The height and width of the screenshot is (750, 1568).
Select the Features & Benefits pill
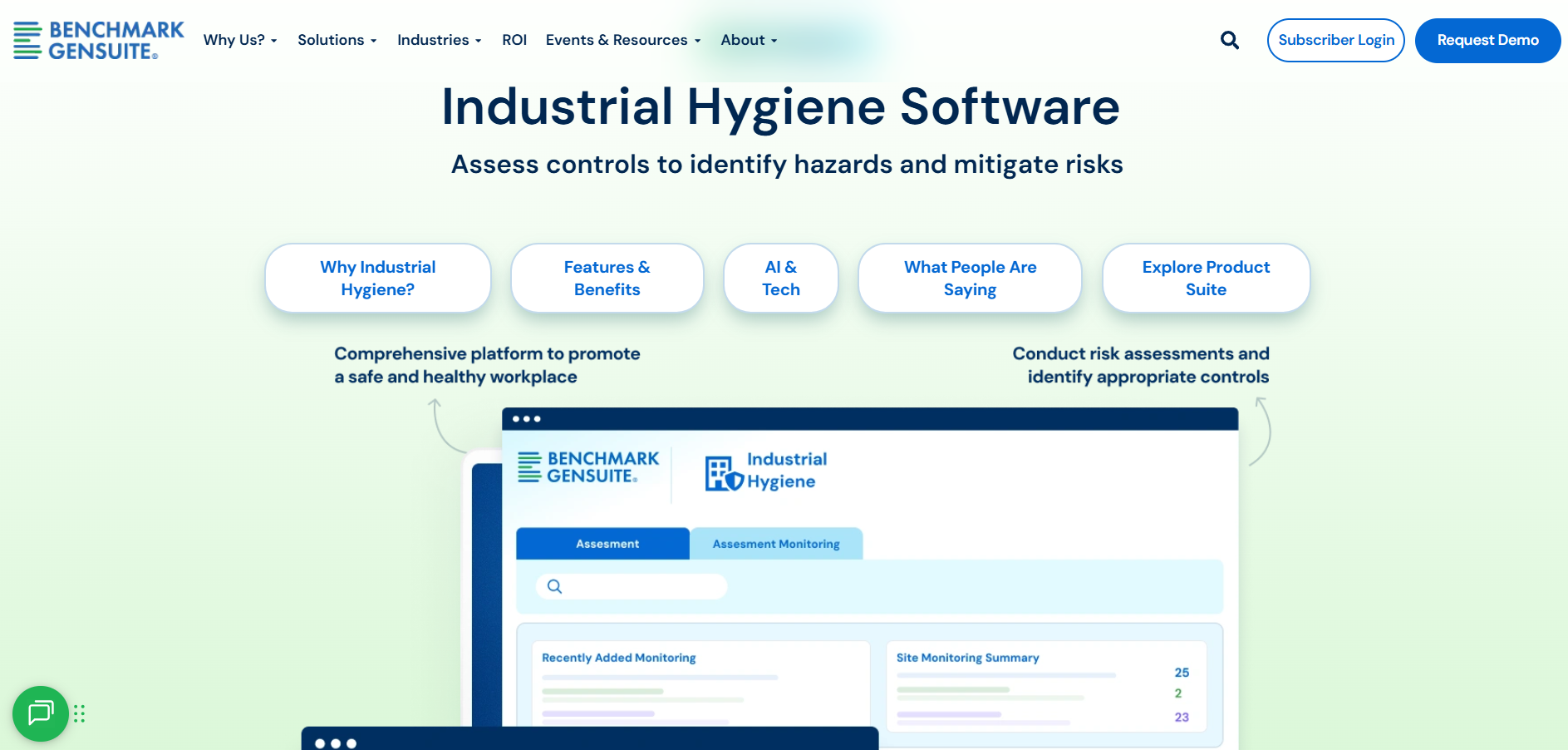(x=607, y=278)
